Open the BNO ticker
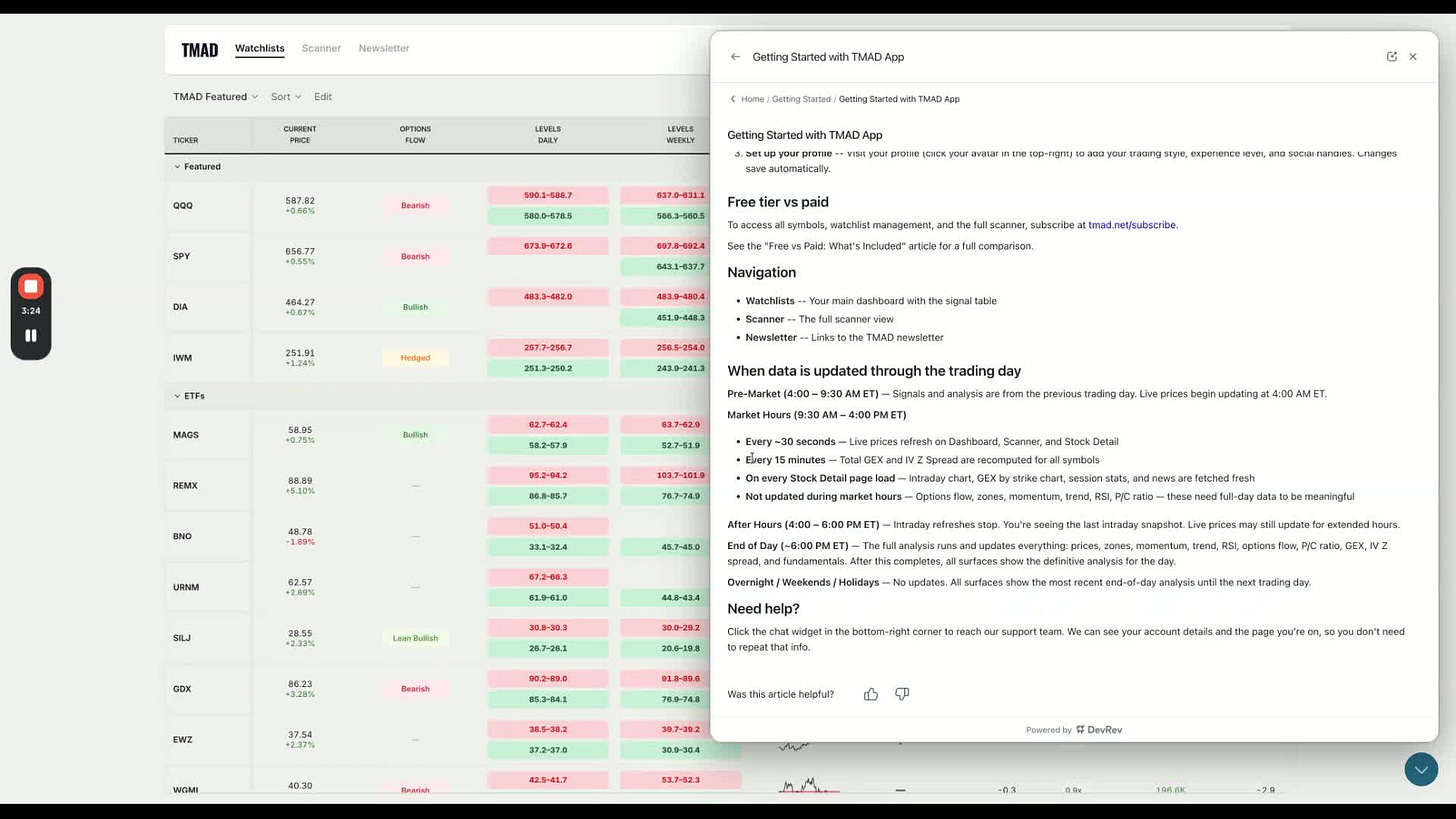The height and width of the screenshot is (819, 1456). (x=182, y=536)
